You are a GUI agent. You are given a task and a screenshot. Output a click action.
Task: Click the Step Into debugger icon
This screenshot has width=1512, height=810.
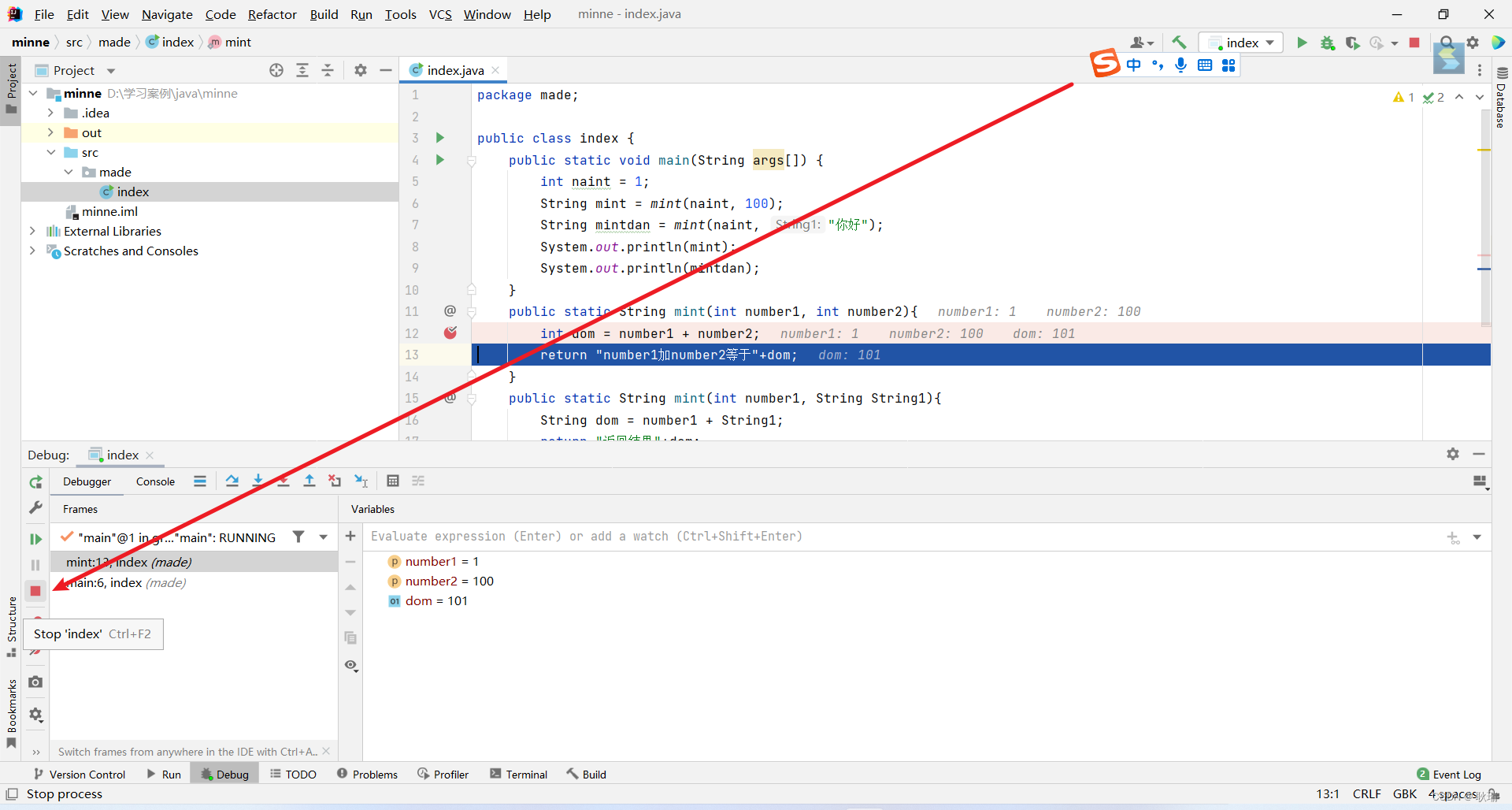click(x=258, y=481)
